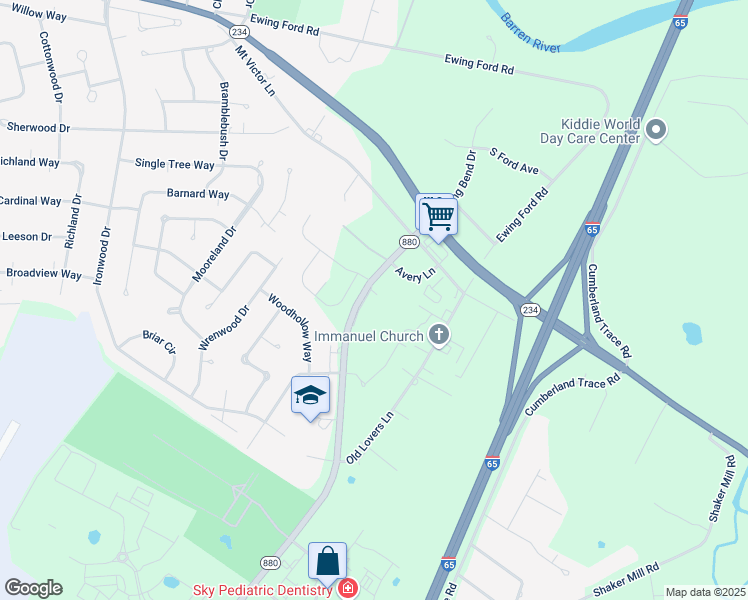Click the bottom Route 880 shield
The height and width of the screenshot is (600, 748).
[270, 563]
